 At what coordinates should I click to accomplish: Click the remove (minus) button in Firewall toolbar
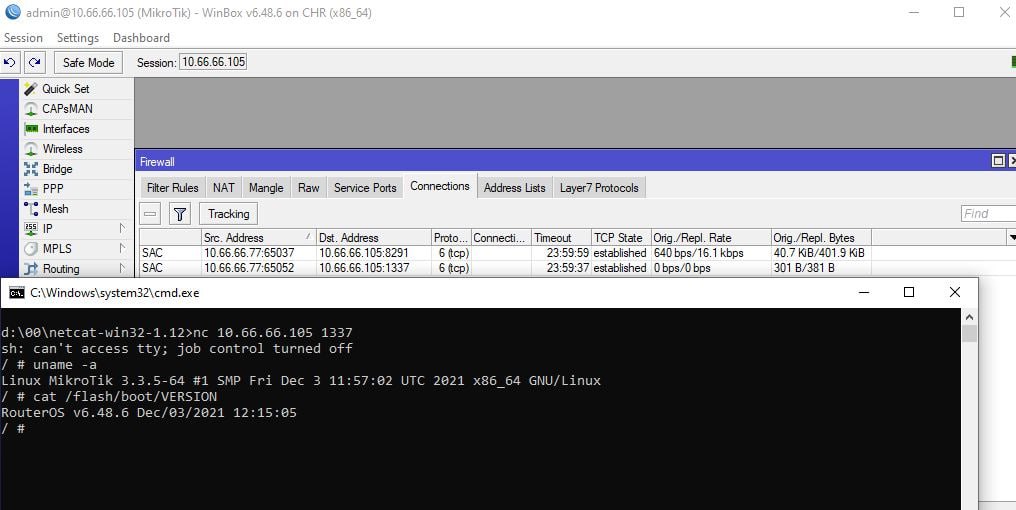[x=150, y=214]
